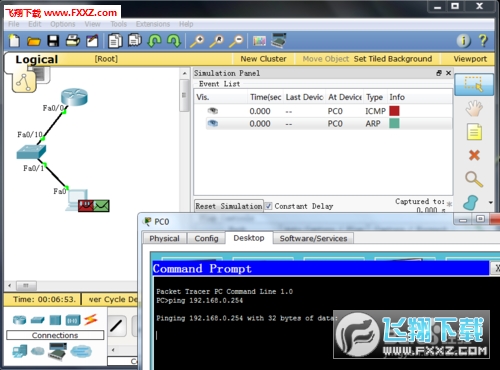The height and width of the screenshot is (370, 500).
Task: Toggle the Constant Delay checkbox
Action: click(269, 206)
